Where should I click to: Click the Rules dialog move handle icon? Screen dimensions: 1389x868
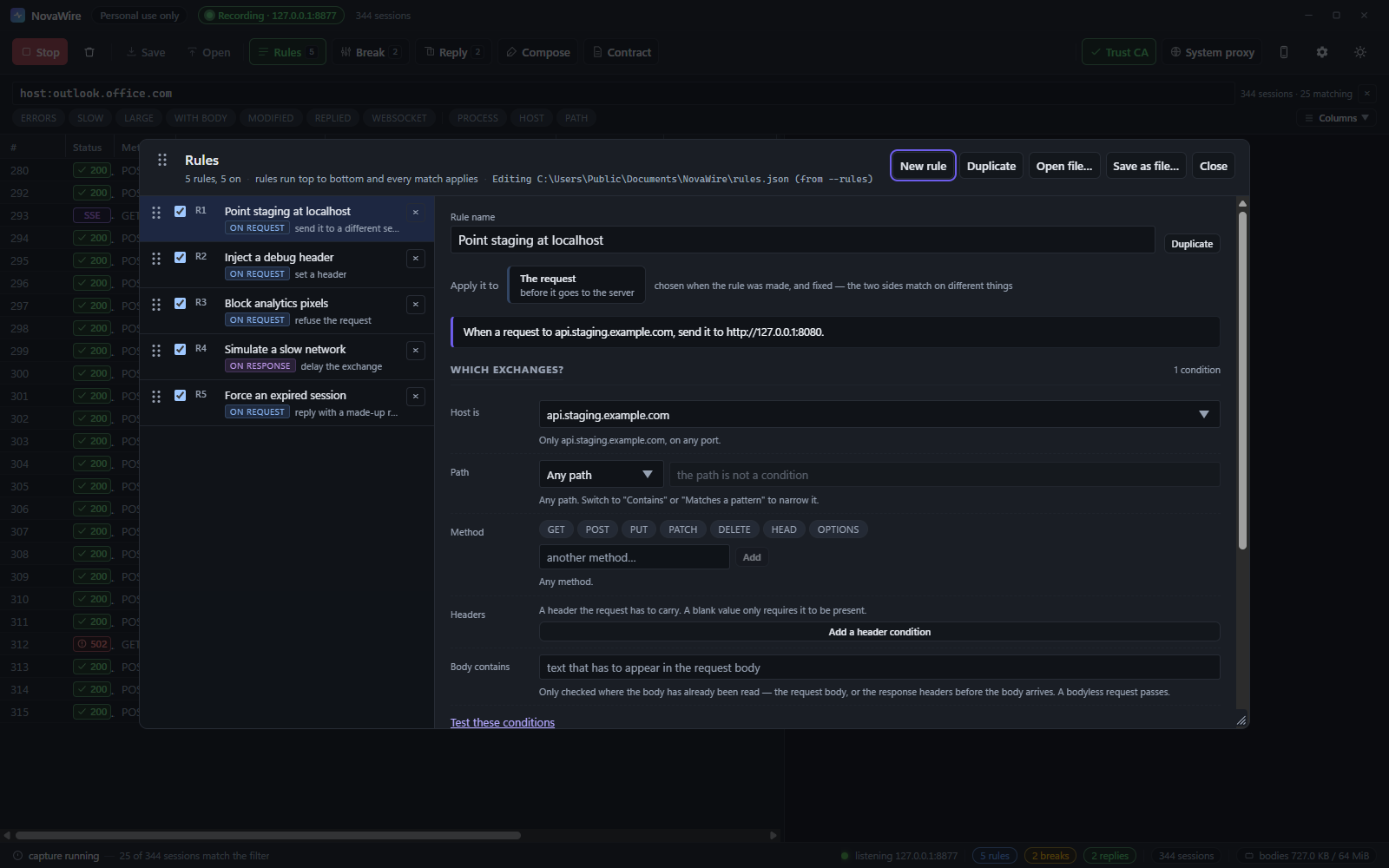click(162, 160)
